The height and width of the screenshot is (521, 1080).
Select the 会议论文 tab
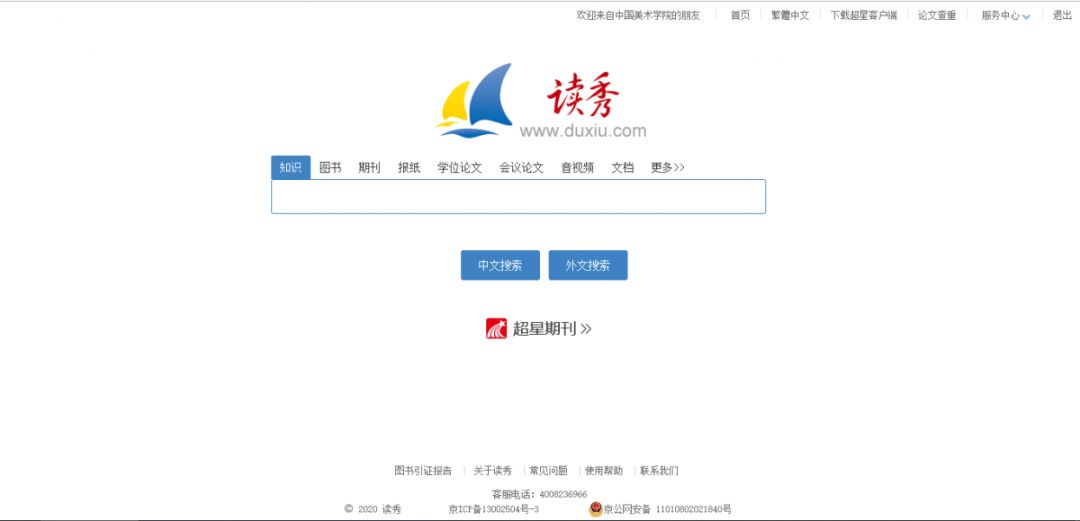pyautogui.click(x=521, y=167)
